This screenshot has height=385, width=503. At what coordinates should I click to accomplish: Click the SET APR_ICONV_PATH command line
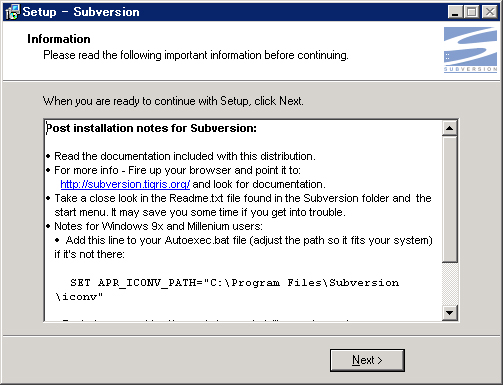click(227, 290)
